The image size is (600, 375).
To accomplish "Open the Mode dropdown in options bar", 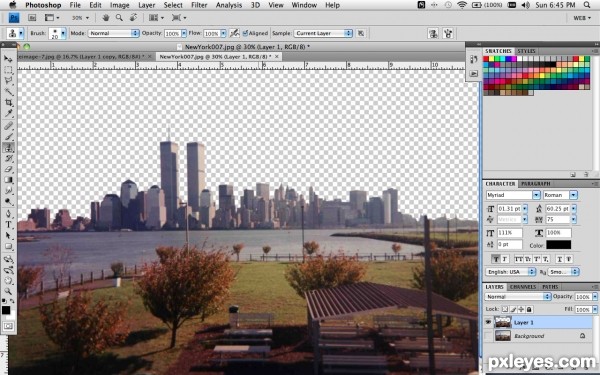I will point(114,33).
